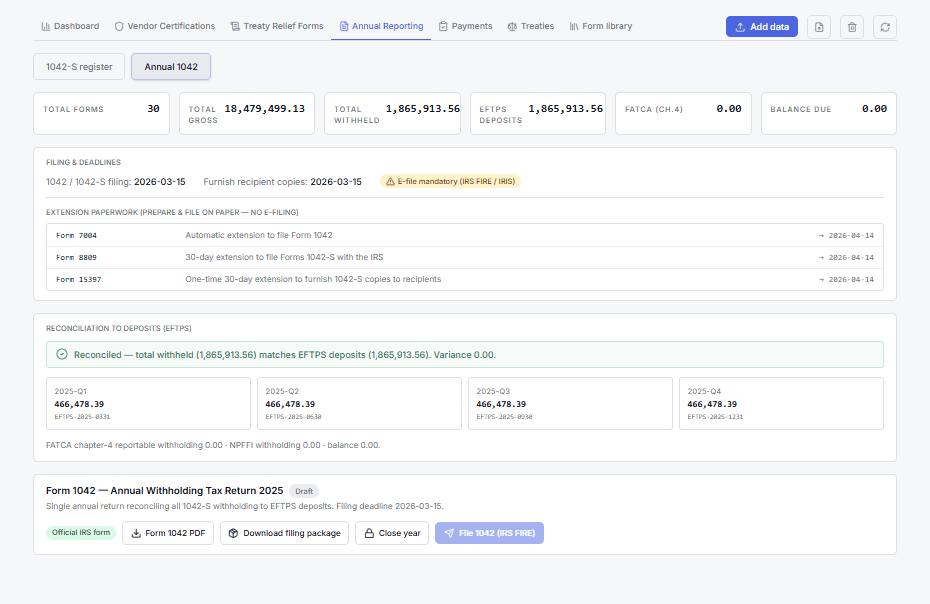
Task: Open the Treaties tab
Action: pyautogui.click(x=530, y=26)
